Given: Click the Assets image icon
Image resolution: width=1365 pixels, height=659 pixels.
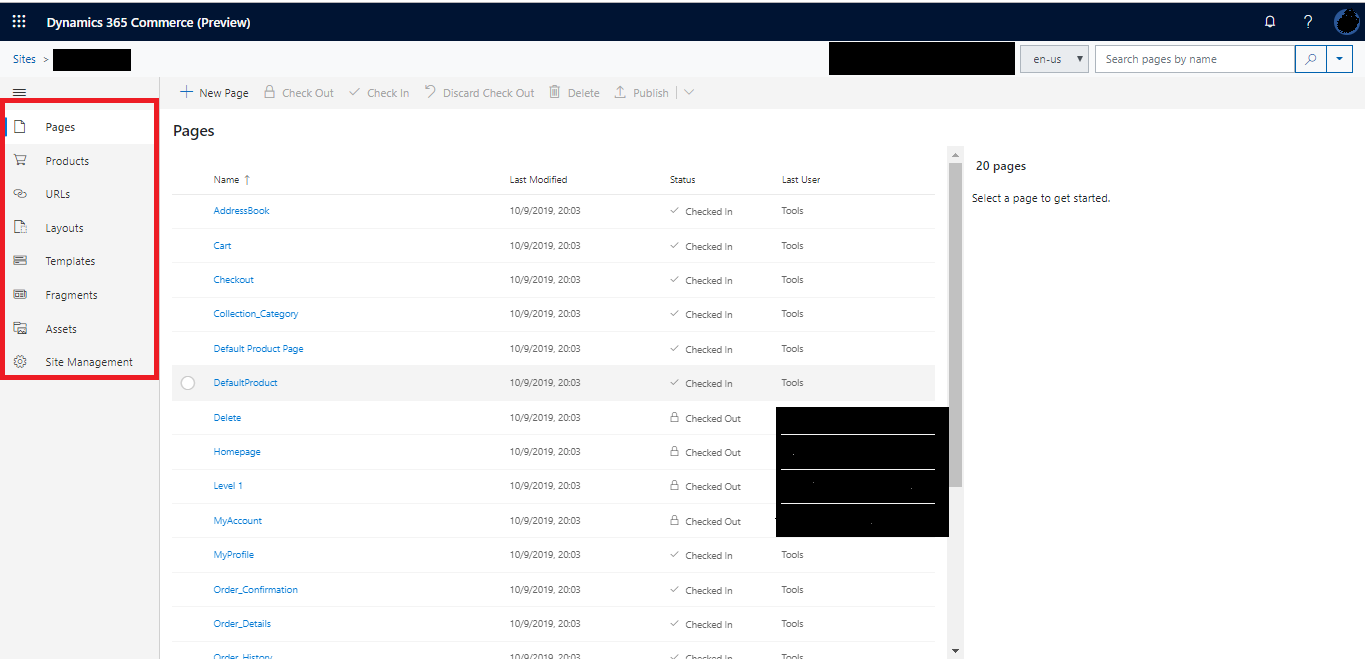Looking at the screenshot, I should (x=20, y=328).
